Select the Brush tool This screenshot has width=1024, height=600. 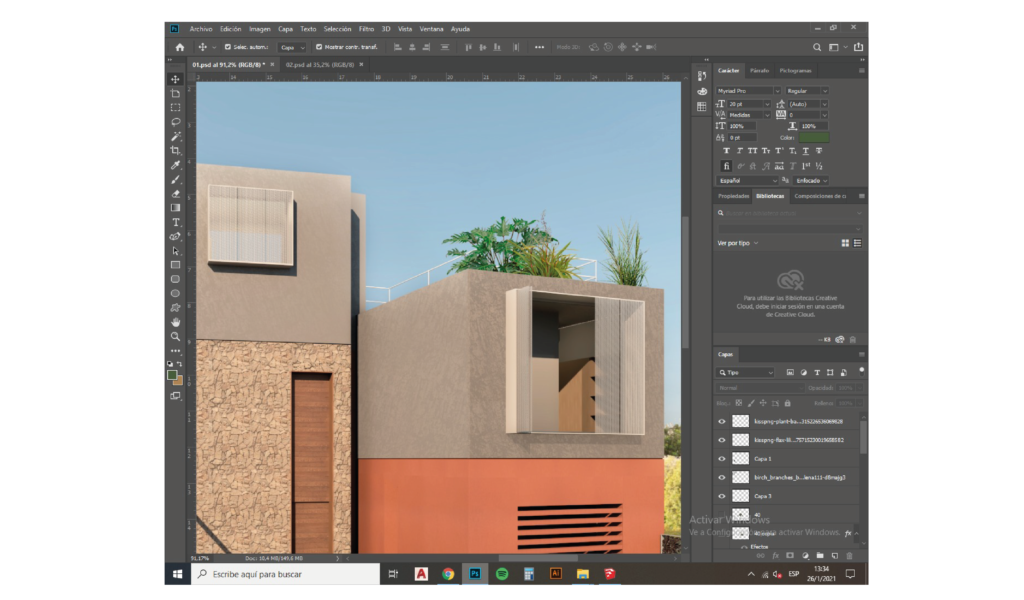coord(175,179)
